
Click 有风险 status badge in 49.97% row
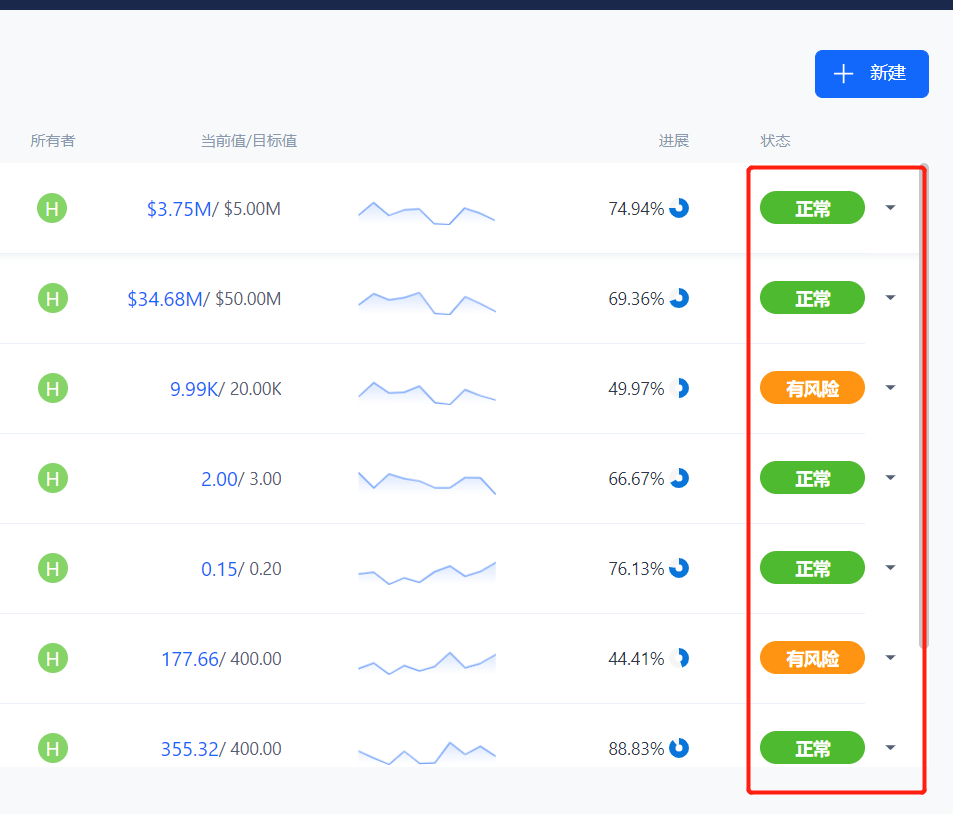tap(812, 388)
